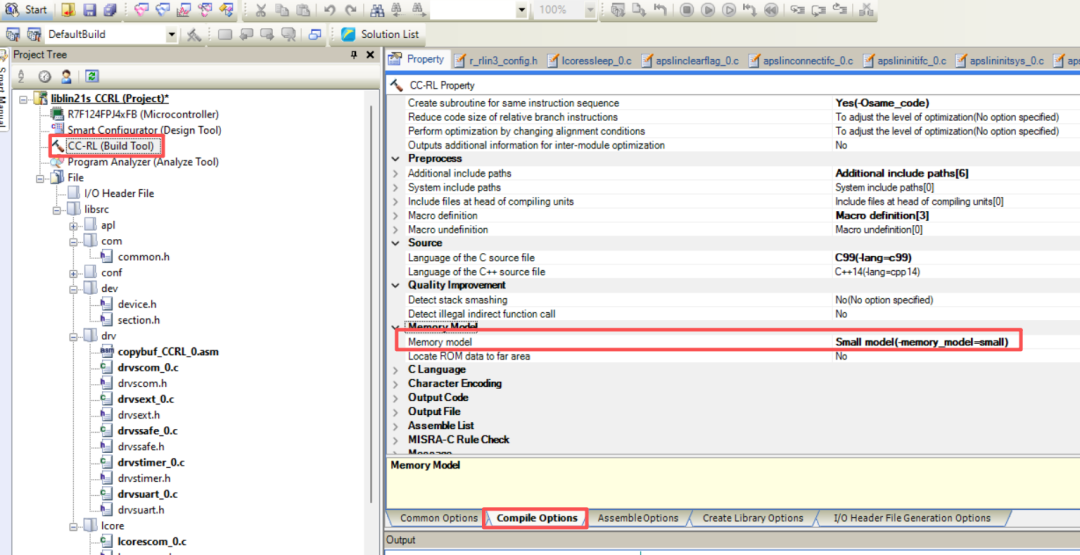Click the Solution List button
The image size is (1080, 555).
381,34
